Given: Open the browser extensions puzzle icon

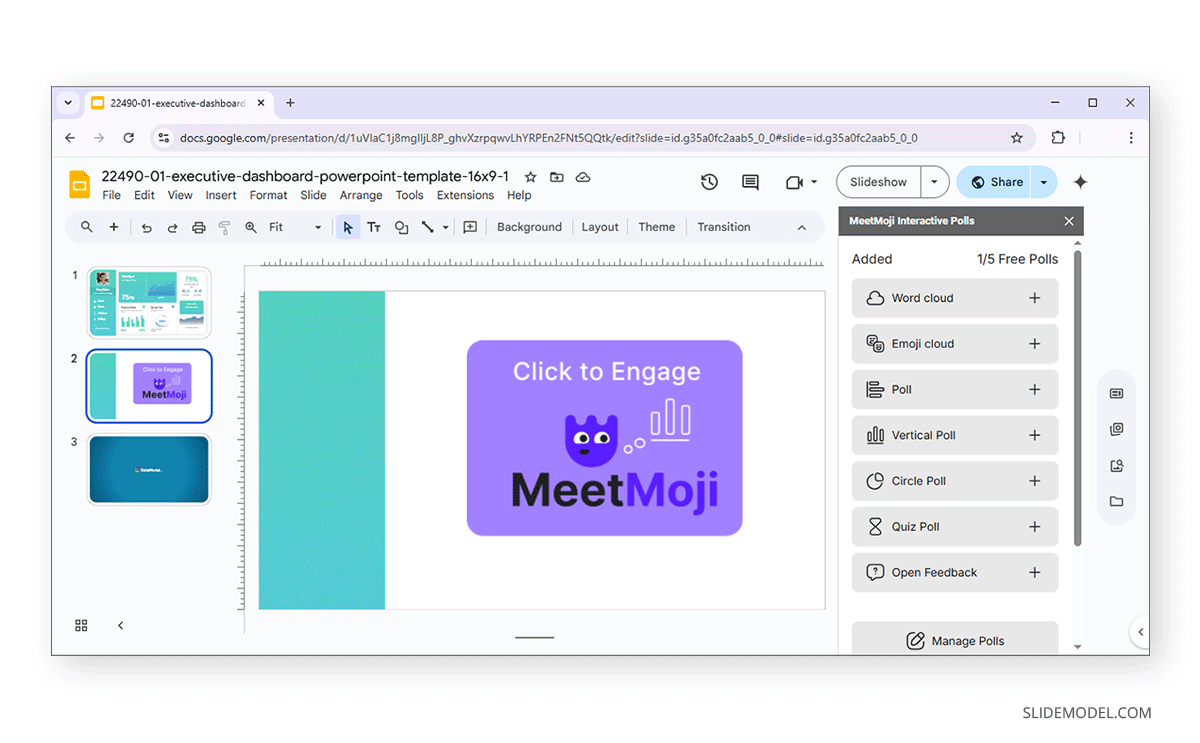Looking at the screenshot, I should [x=1058, y=138].
